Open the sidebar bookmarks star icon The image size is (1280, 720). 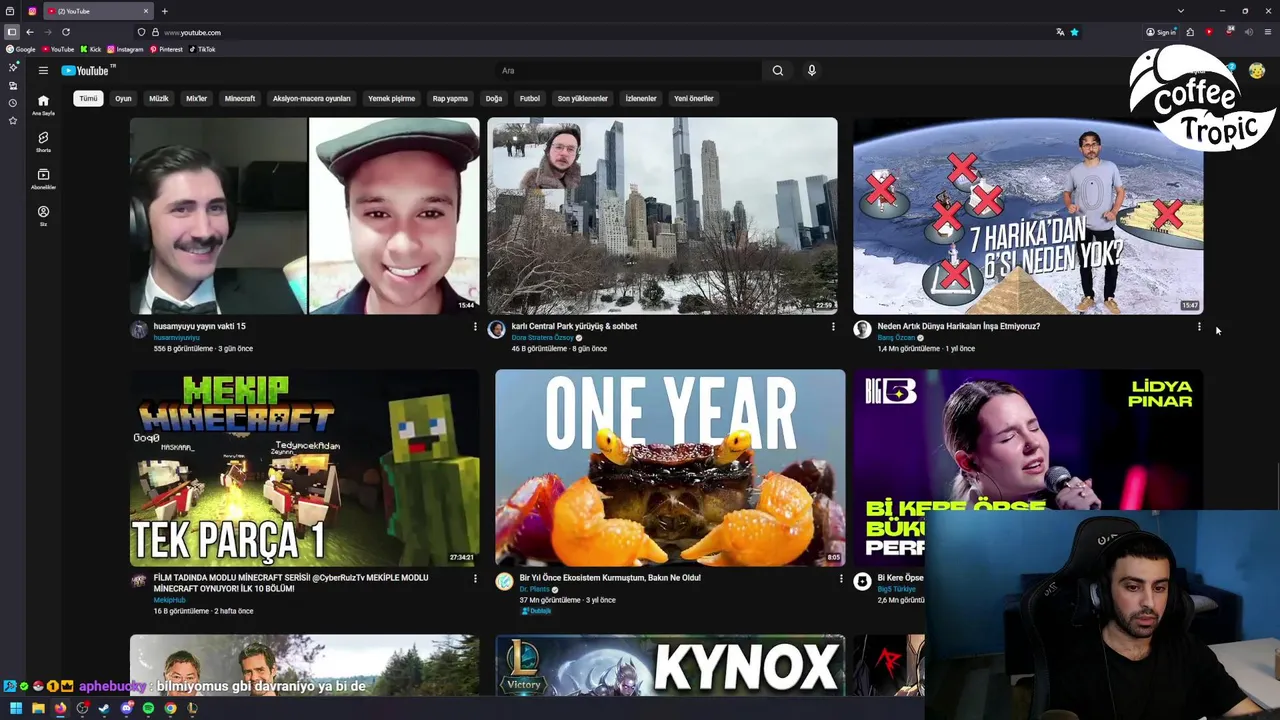click(x=12, y=121)
